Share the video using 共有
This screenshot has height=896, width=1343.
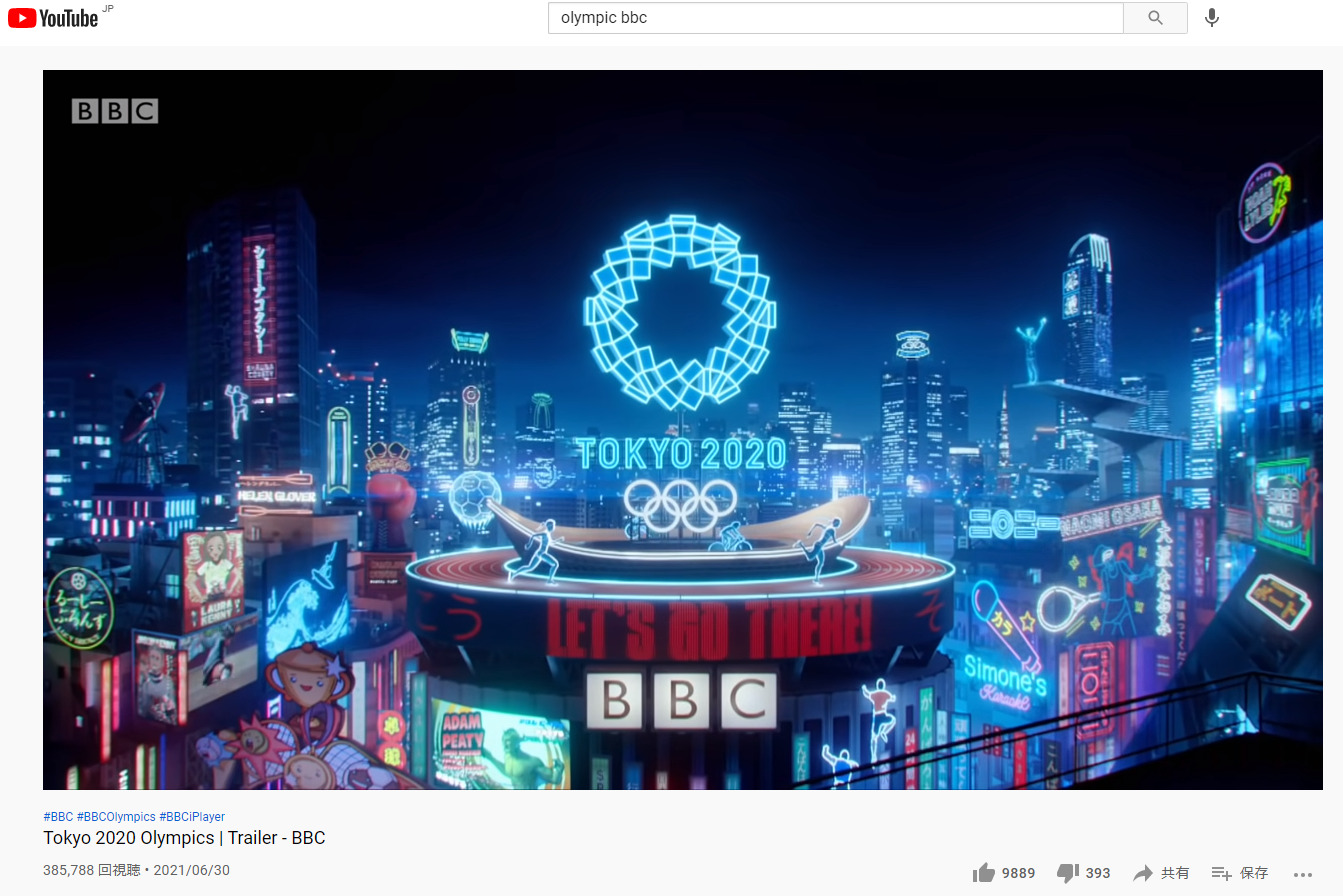[x=1161, y=873]
